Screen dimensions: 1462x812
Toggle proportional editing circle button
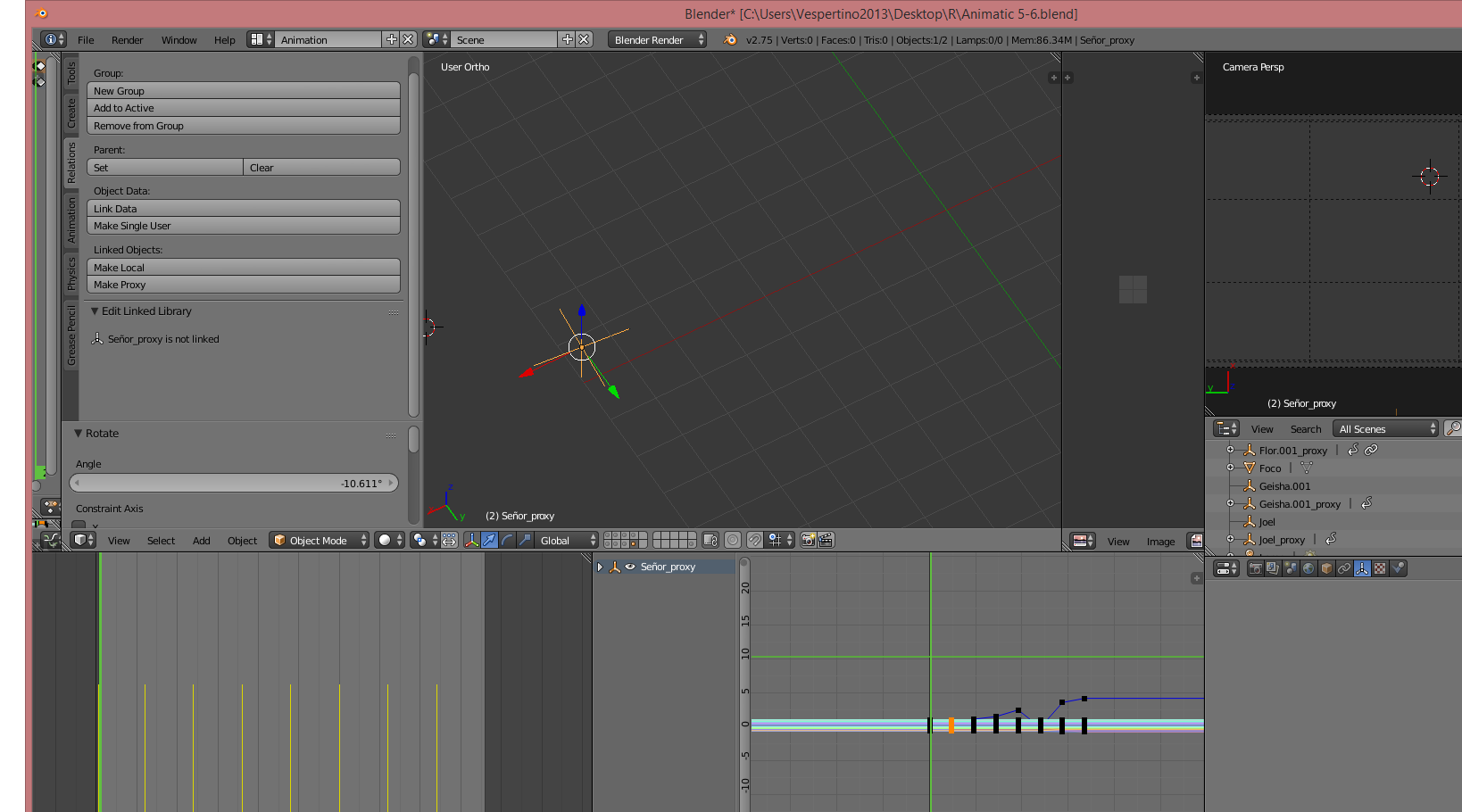coord(733,541)
